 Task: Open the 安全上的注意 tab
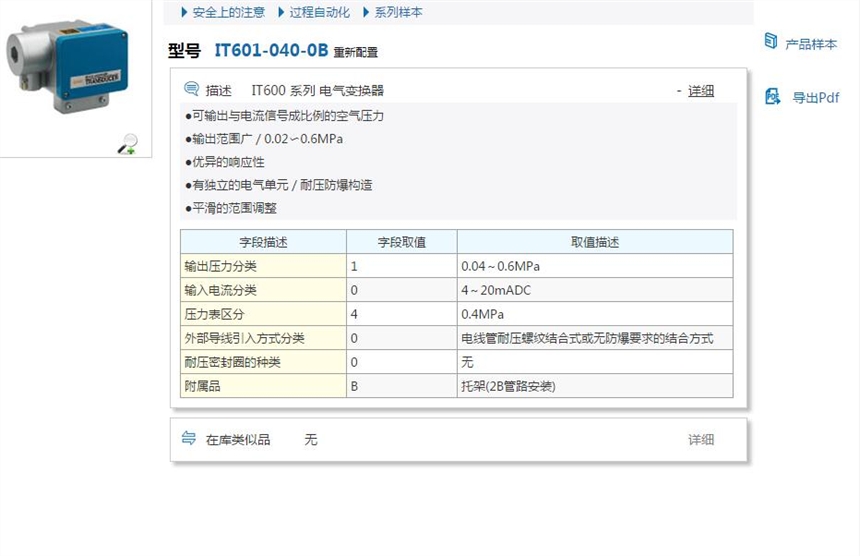pos(228,12)
